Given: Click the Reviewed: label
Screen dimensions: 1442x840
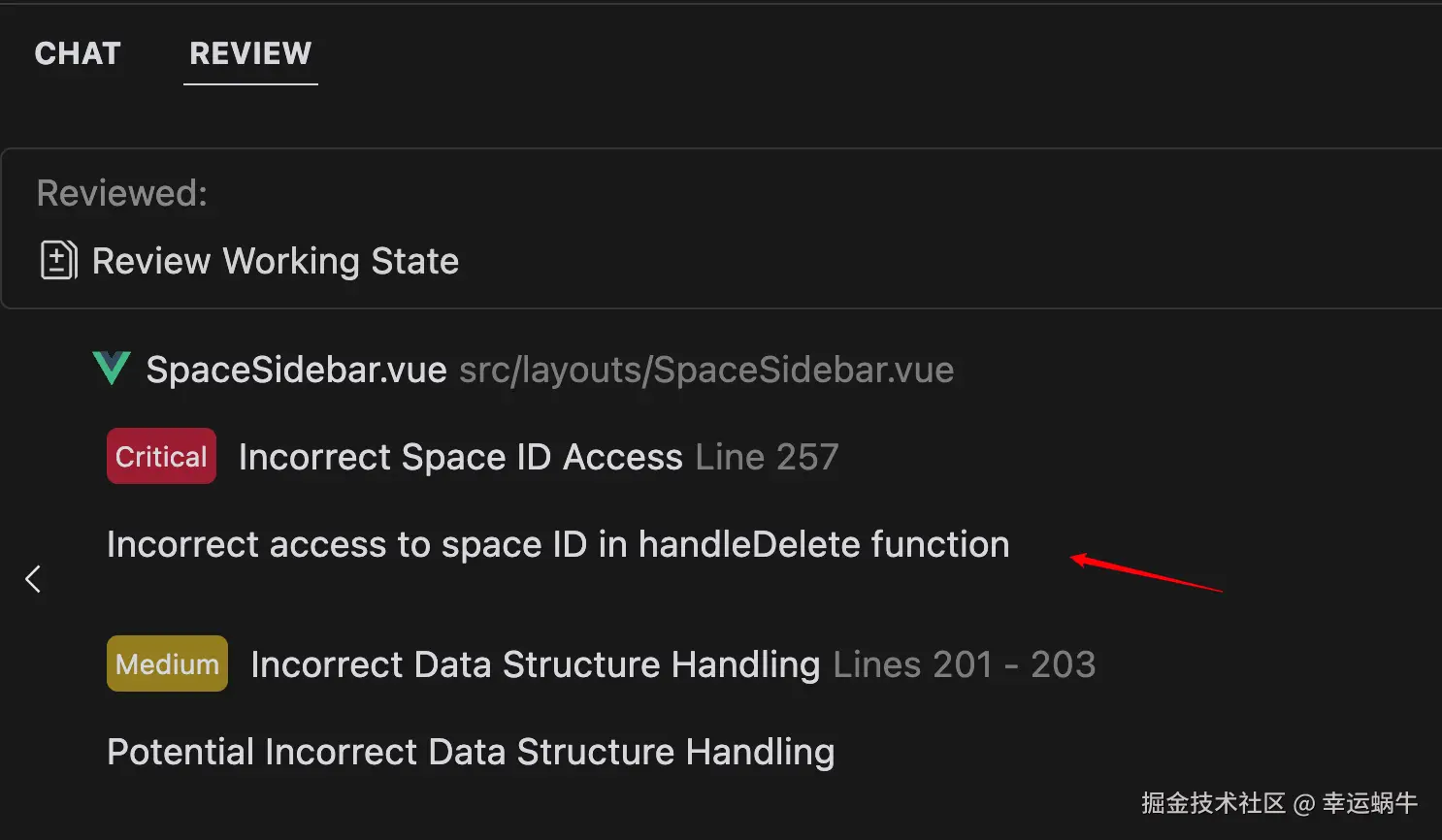Looking at the screenshot, I should pyautogui.click(x=121, y=193).
